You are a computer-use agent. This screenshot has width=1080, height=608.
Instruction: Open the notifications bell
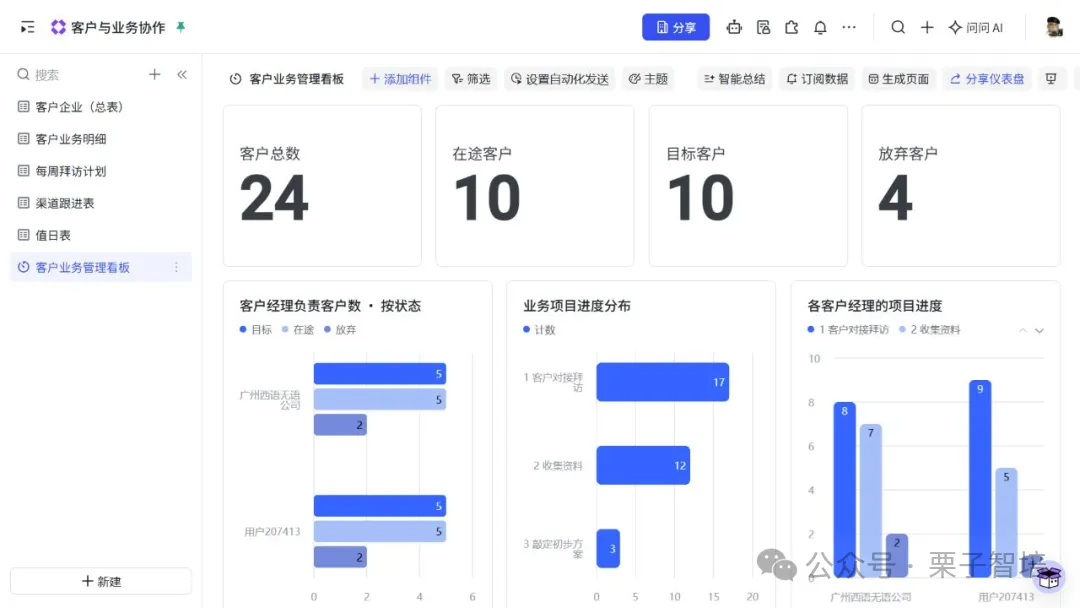820,28
